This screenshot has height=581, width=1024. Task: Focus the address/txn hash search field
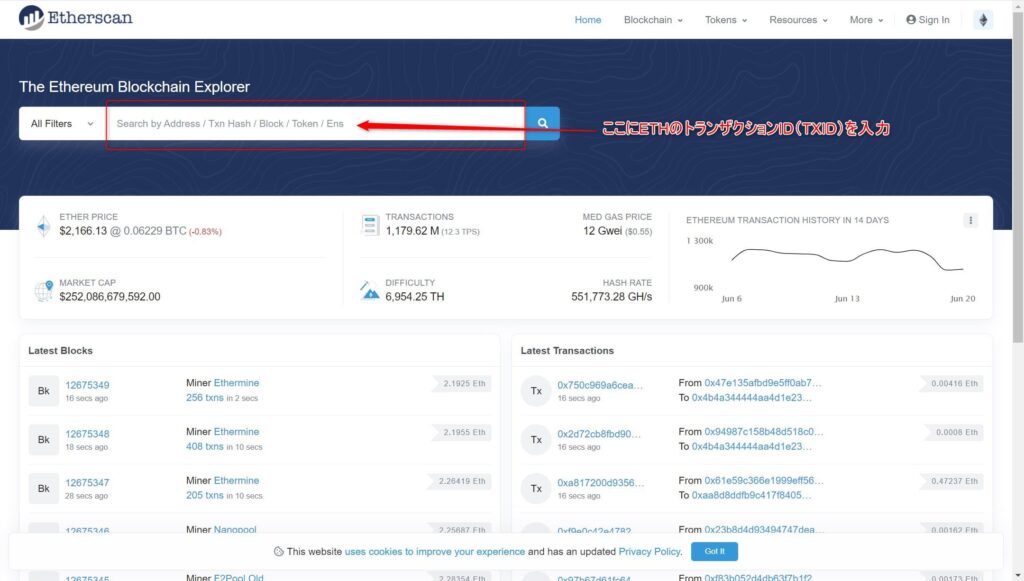tap(316, 123)
